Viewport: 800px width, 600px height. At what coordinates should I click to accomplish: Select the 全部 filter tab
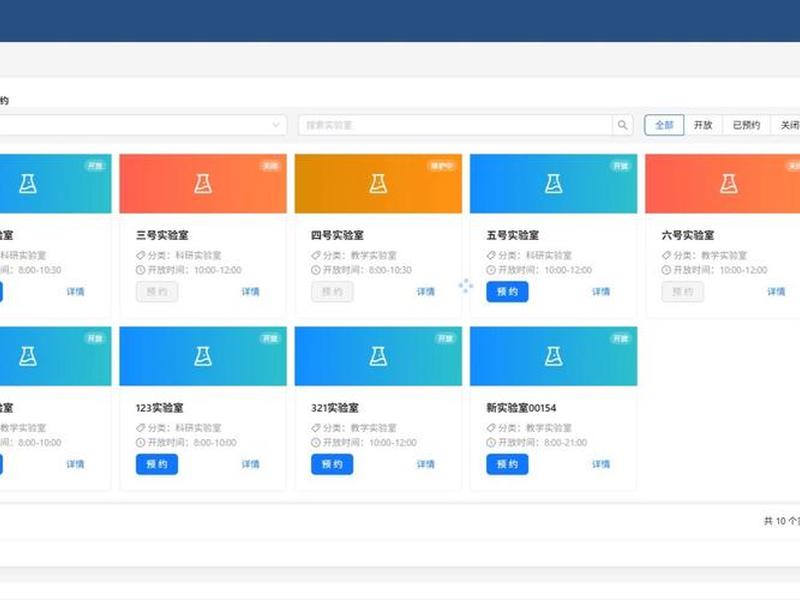click(x=664, y=125)
